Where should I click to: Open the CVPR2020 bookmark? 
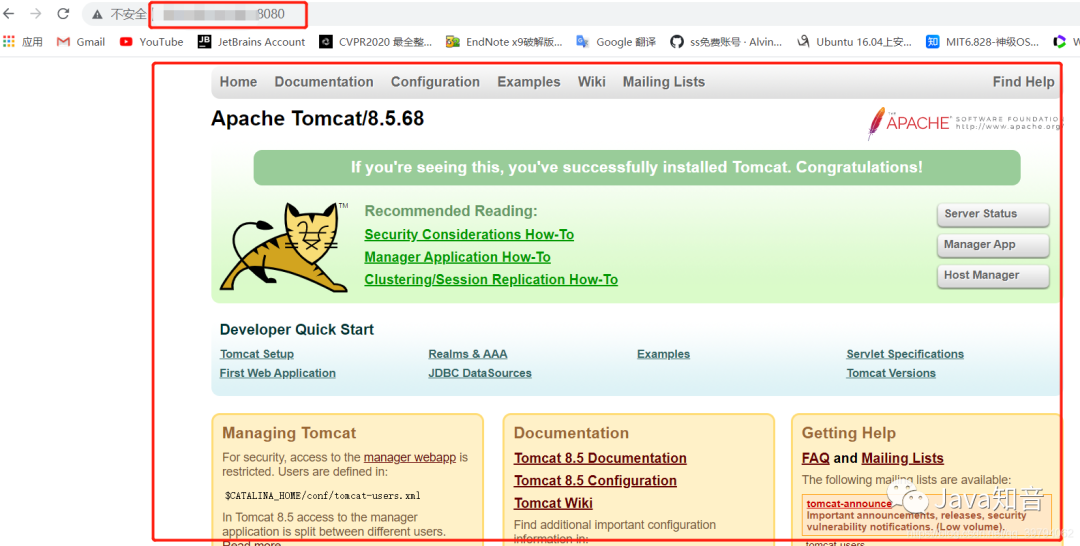(x=375, y=42)
